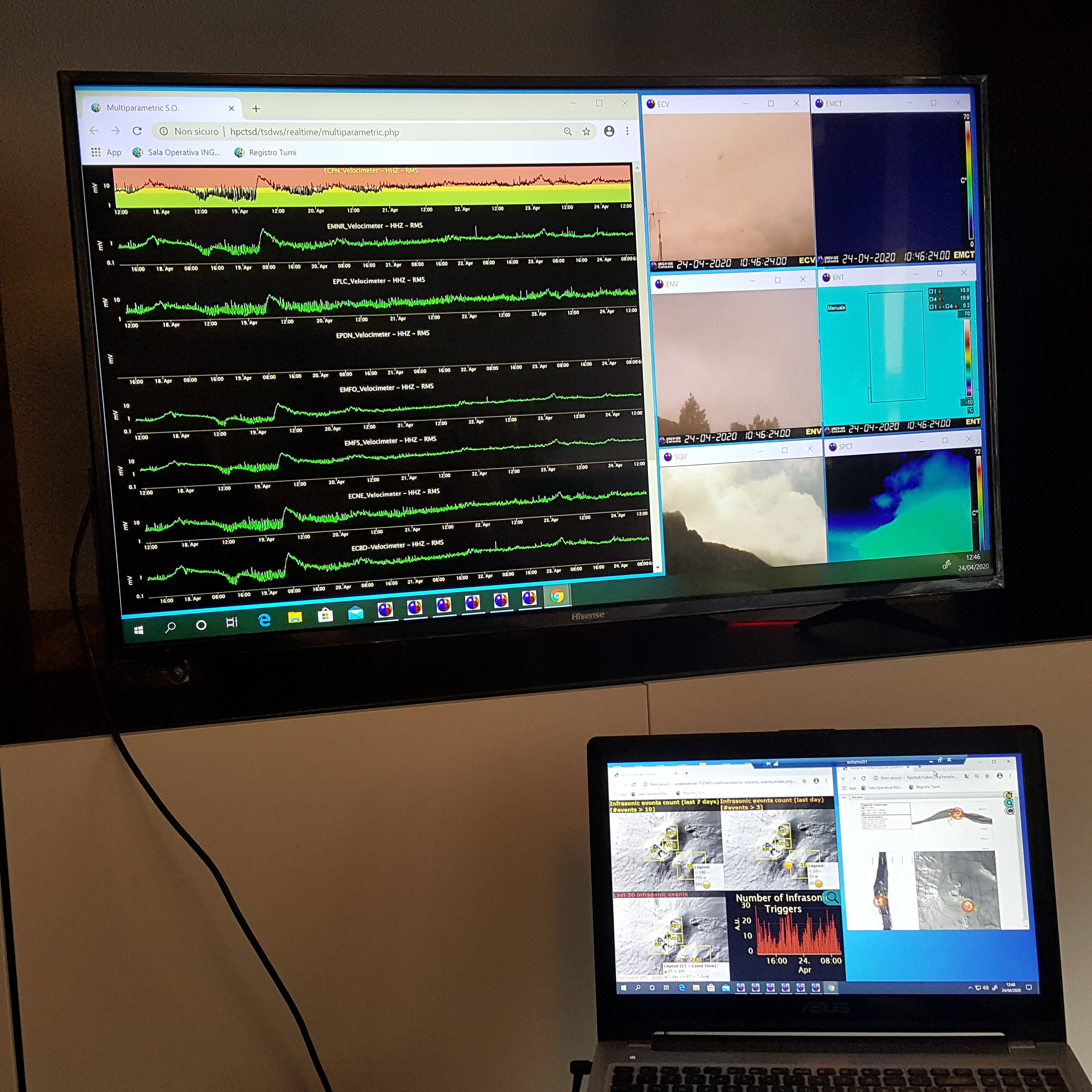The image size is (1092, 1092).
Task: Open the Windows Start menu
Action: point(138,630)
